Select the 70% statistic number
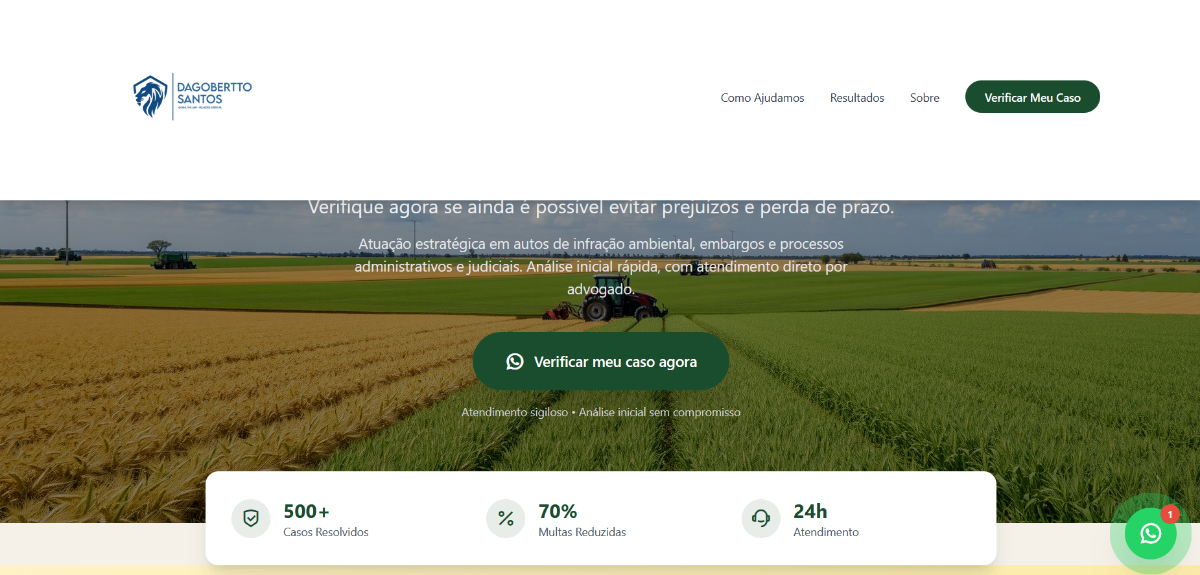 point(557,511)
